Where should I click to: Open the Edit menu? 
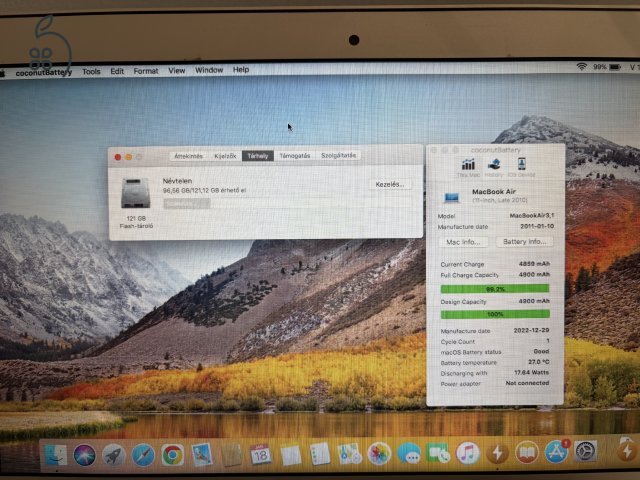117,71
